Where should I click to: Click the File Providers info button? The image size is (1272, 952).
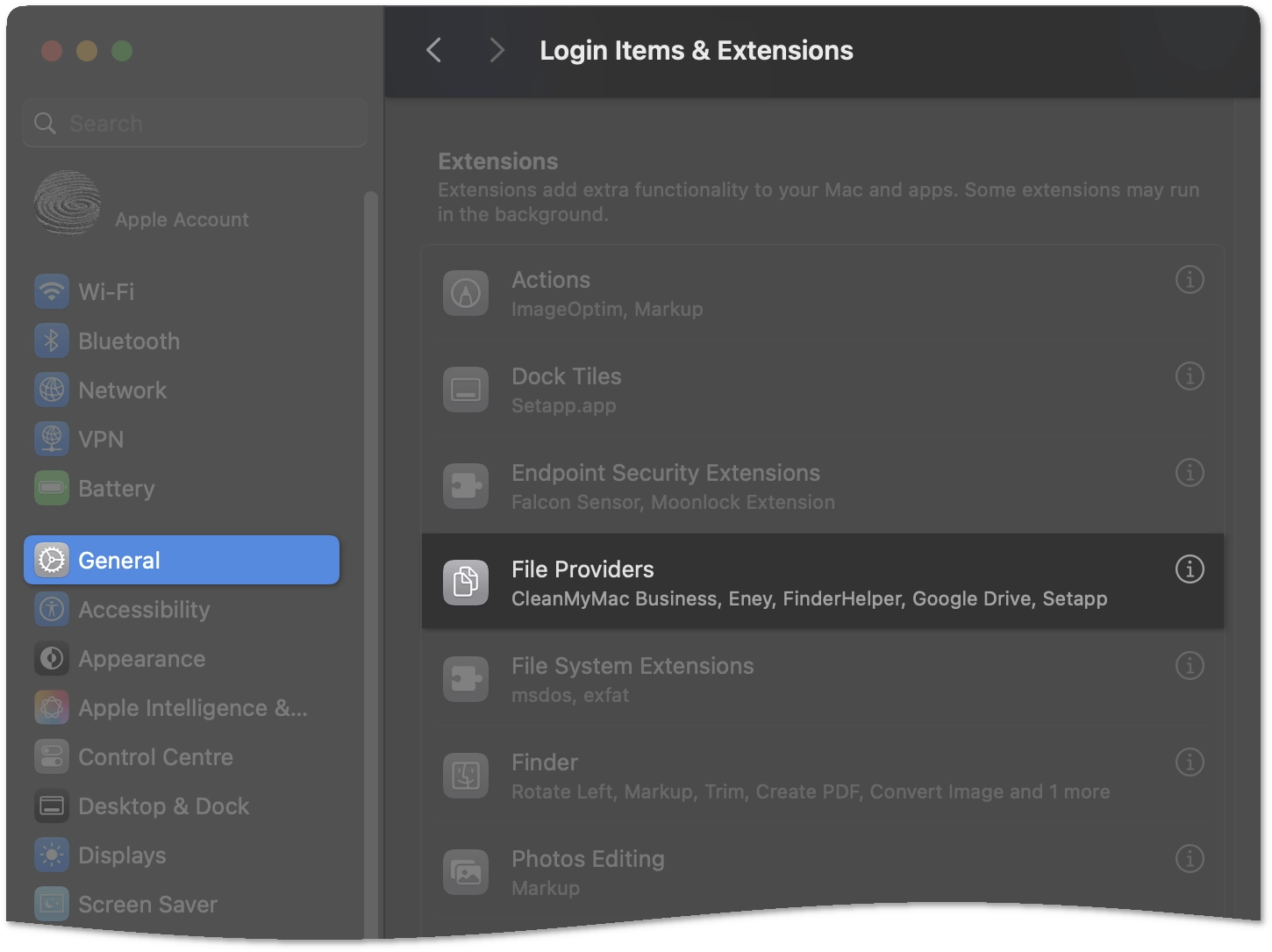click(1189, 569)
